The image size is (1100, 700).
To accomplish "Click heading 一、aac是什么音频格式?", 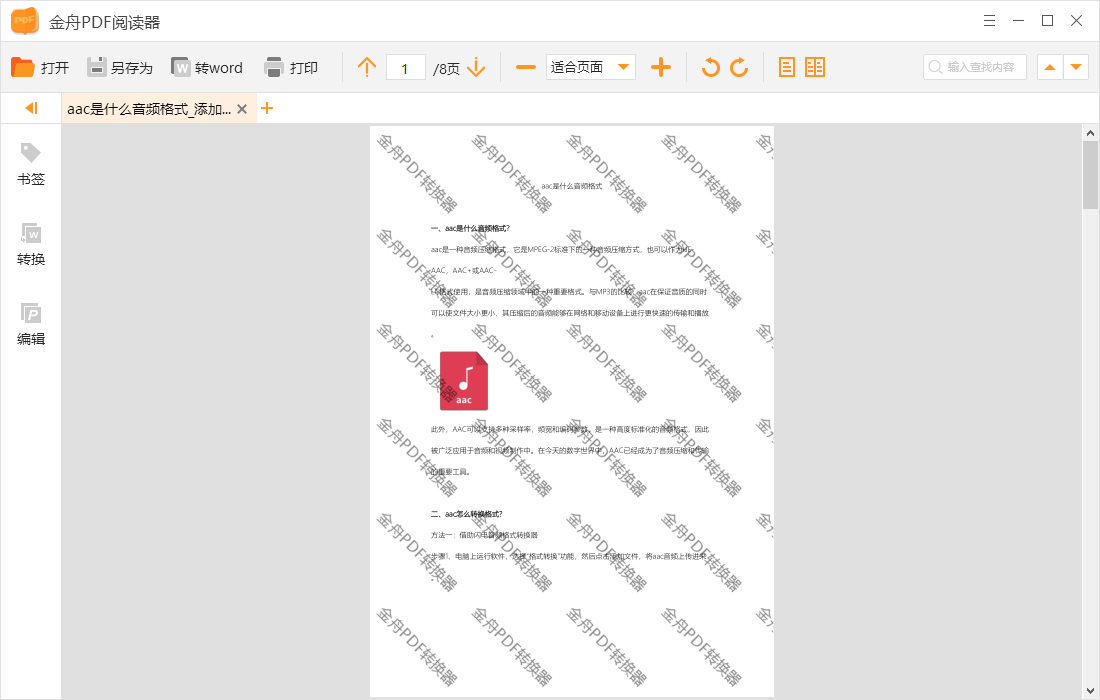I will 470,229.
